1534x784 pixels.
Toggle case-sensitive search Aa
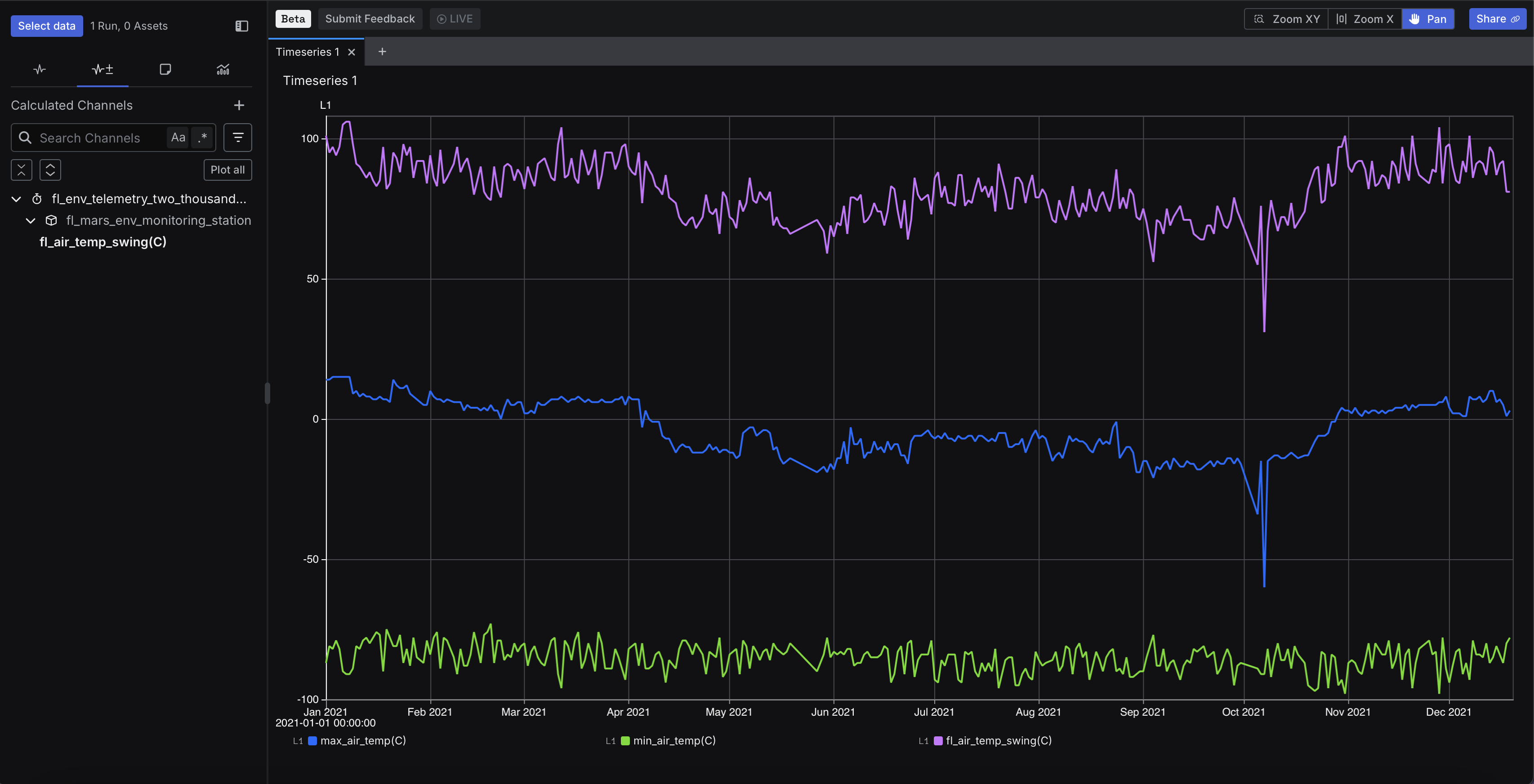(x=178, y=138)
